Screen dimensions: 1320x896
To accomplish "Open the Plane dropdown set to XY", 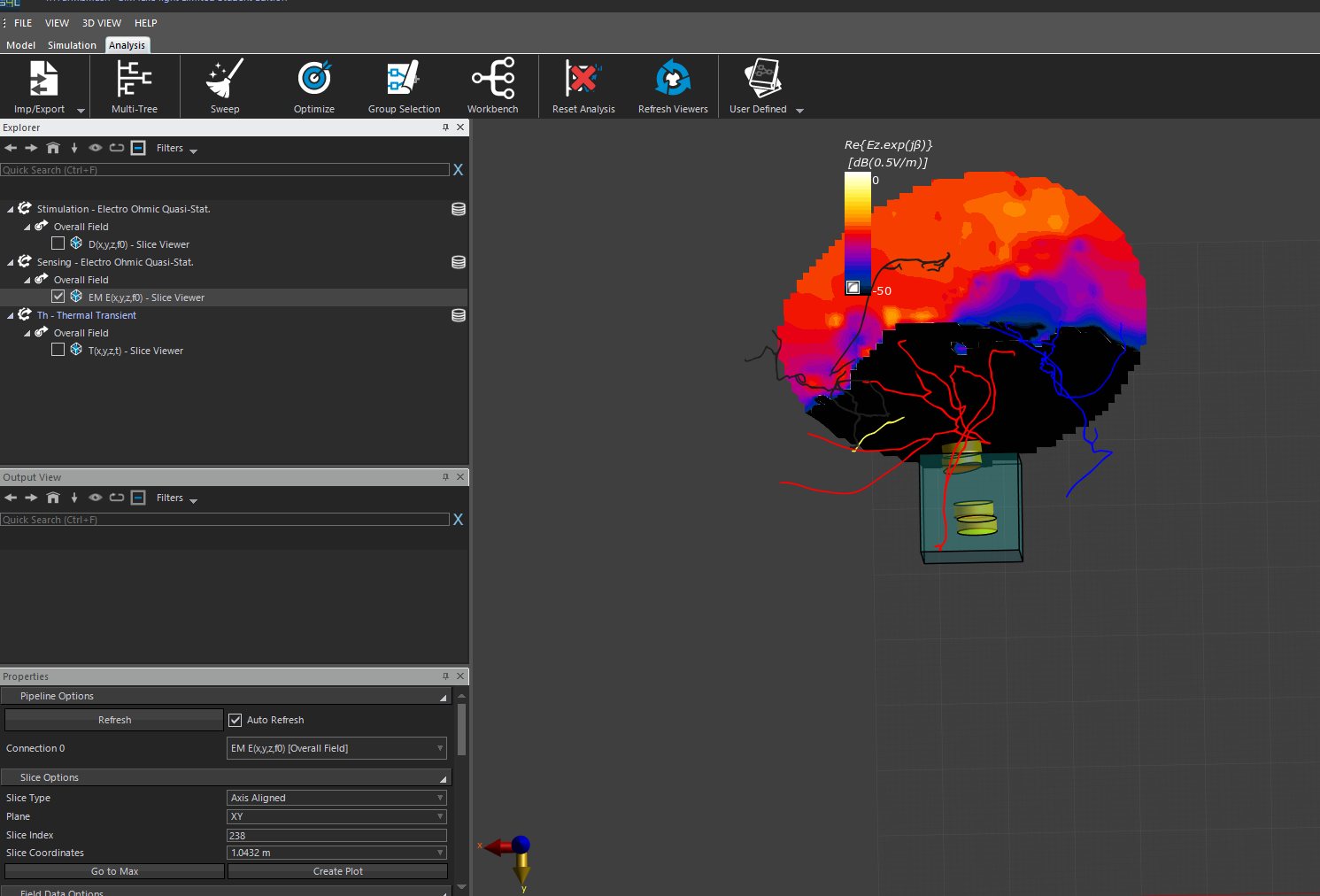I will click(x=336, y=816).
